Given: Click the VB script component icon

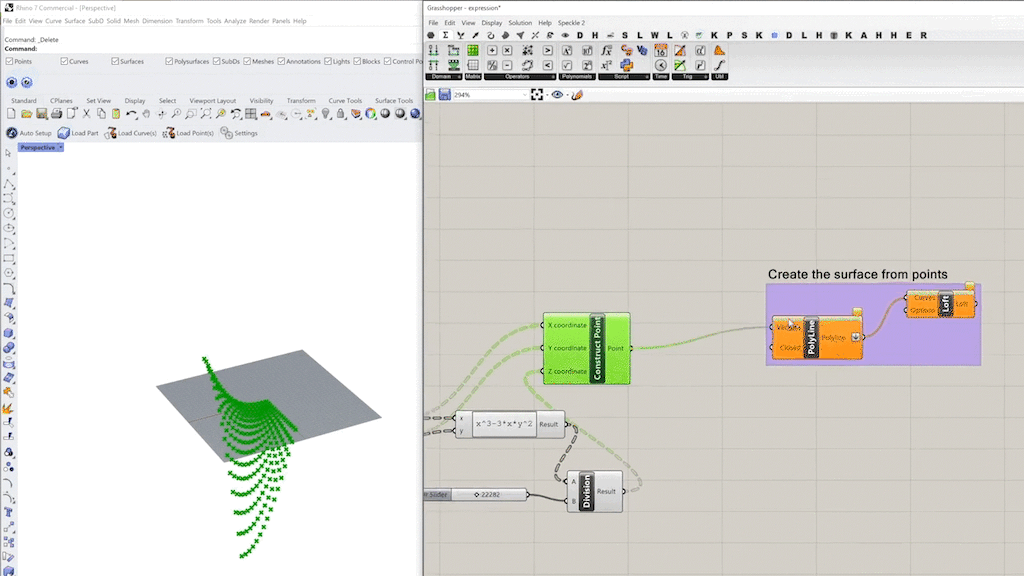Looking at the screenshot, I should (x=642, y=50).
